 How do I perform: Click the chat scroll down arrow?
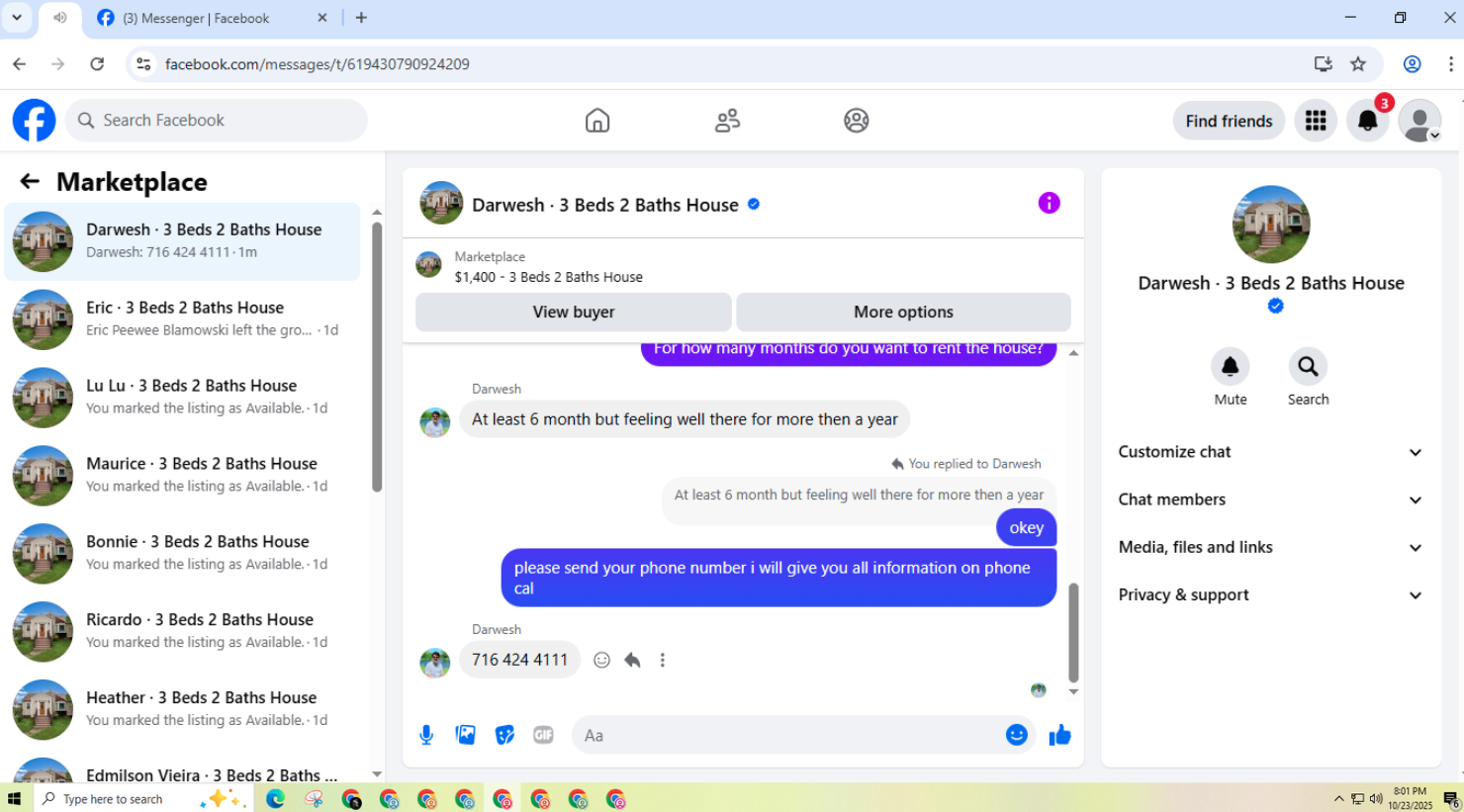tap(1073, 692)
